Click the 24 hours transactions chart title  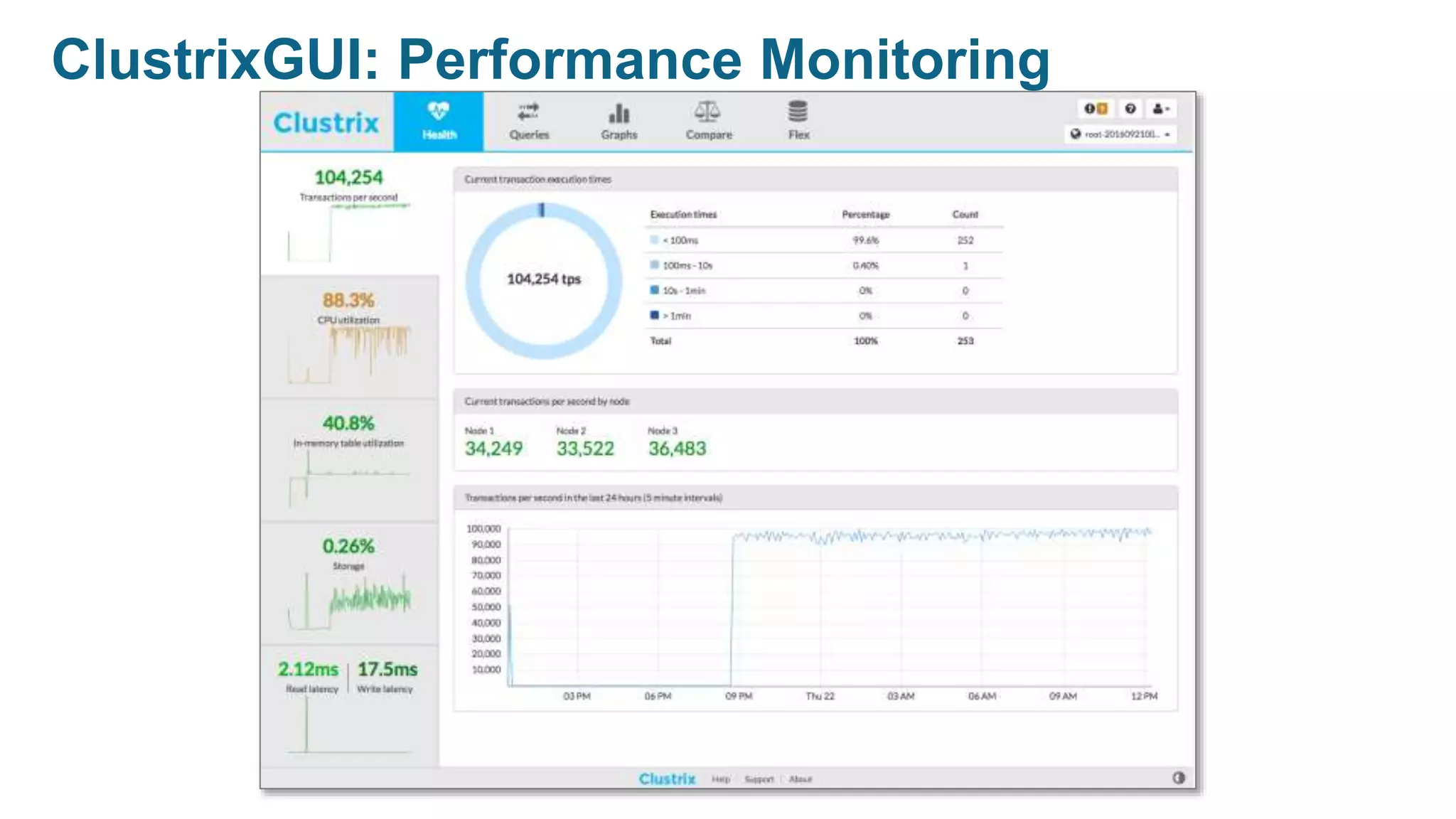[x=593, y=498]
